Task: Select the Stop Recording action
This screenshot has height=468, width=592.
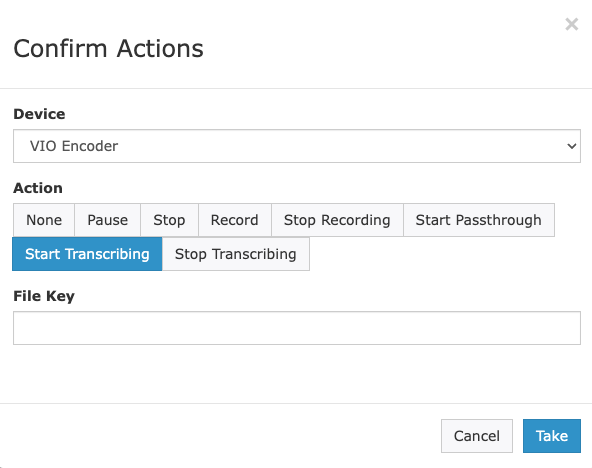Action: point(337,220)
